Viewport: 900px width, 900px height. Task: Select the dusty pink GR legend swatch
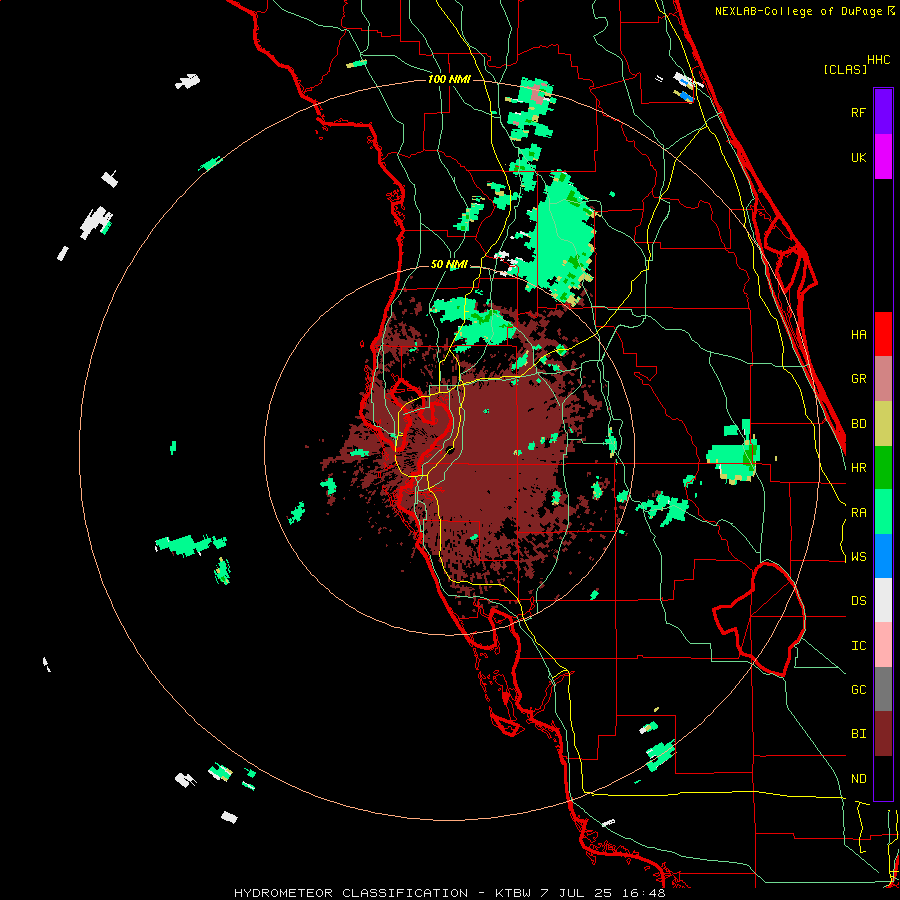click(883, 379)
